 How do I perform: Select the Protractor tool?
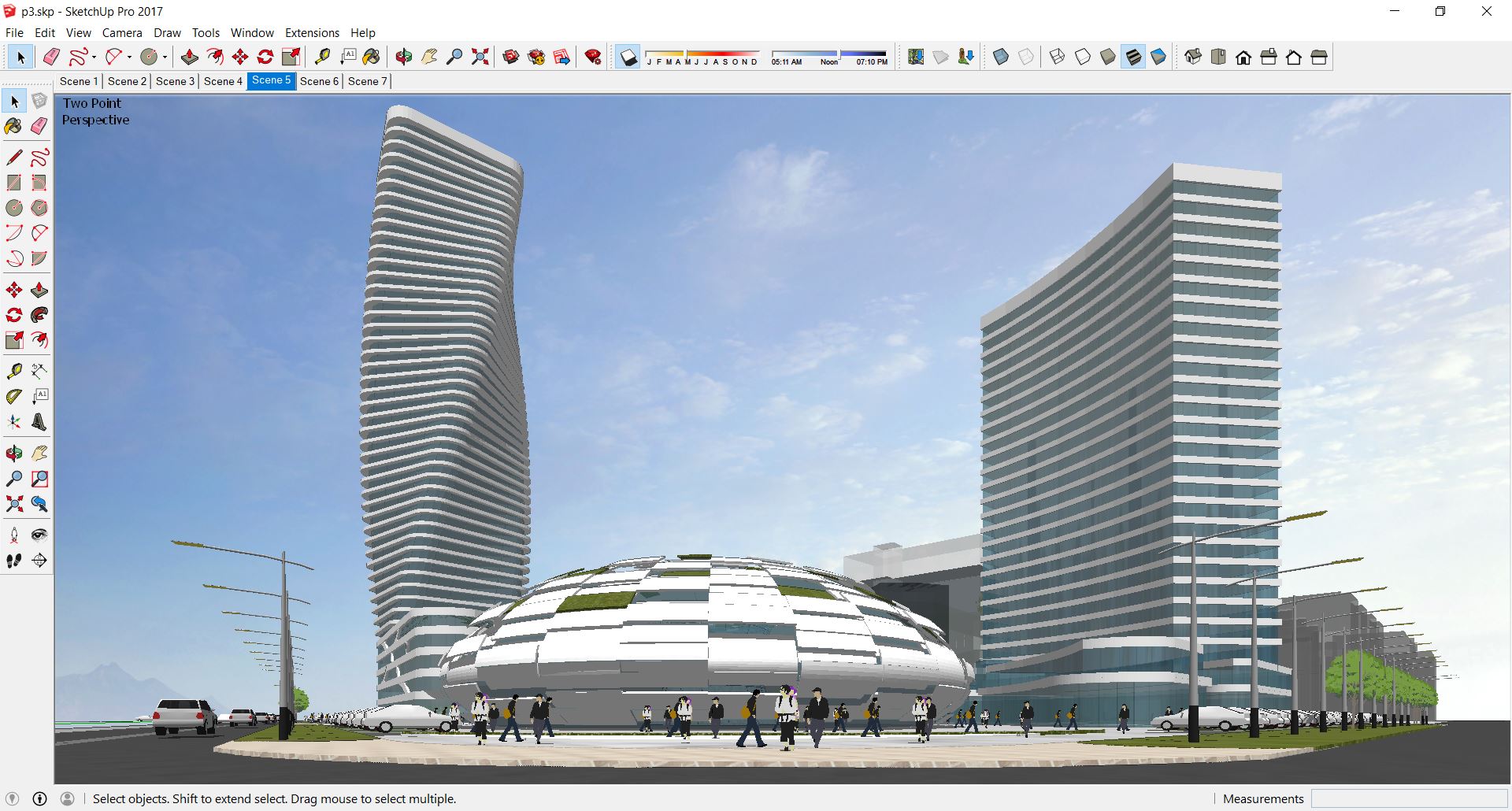pyautogui.click(x=14, y=396)
